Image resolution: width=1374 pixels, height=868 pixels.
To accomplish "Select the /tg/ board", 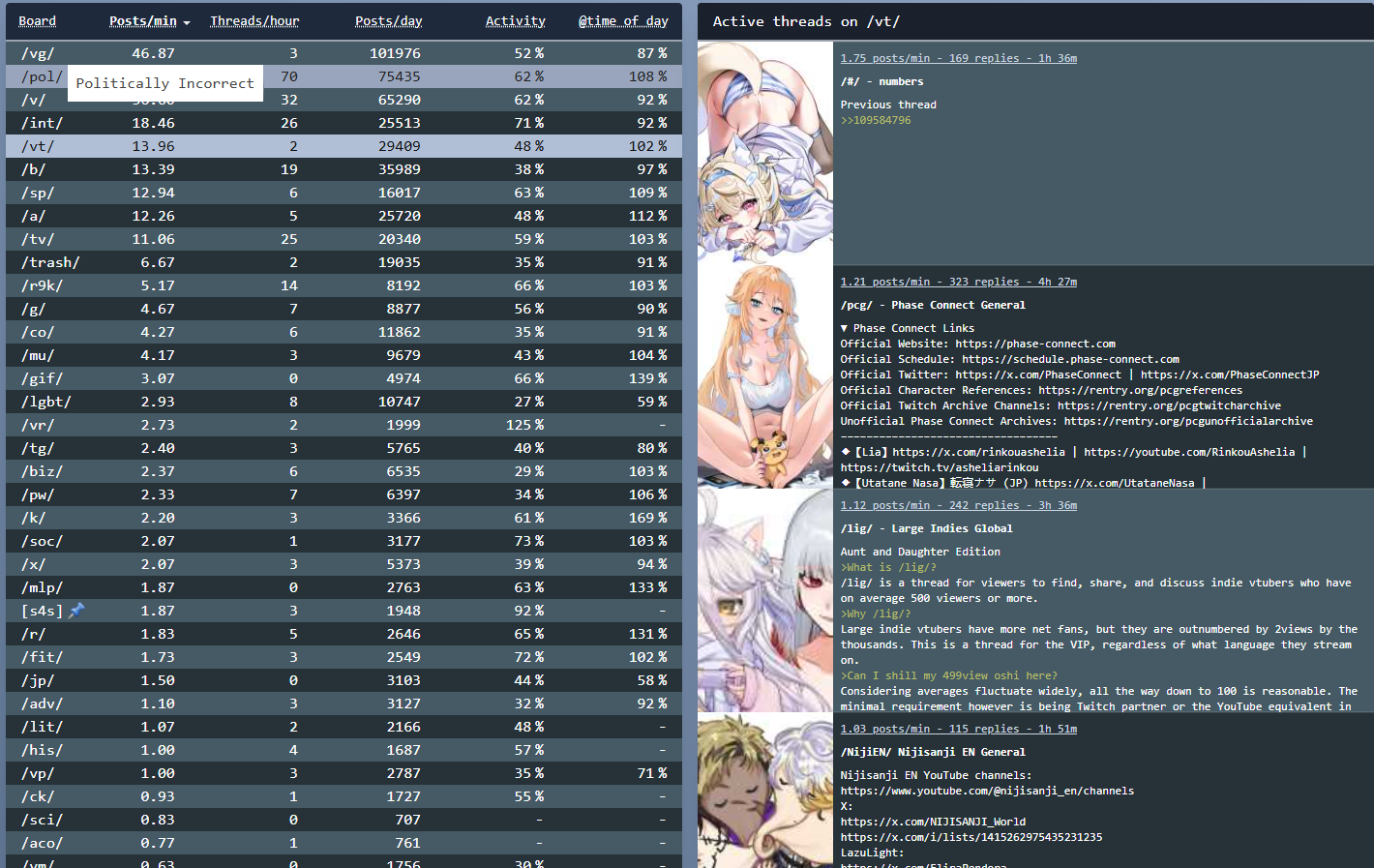I will (x=343, y=448).
